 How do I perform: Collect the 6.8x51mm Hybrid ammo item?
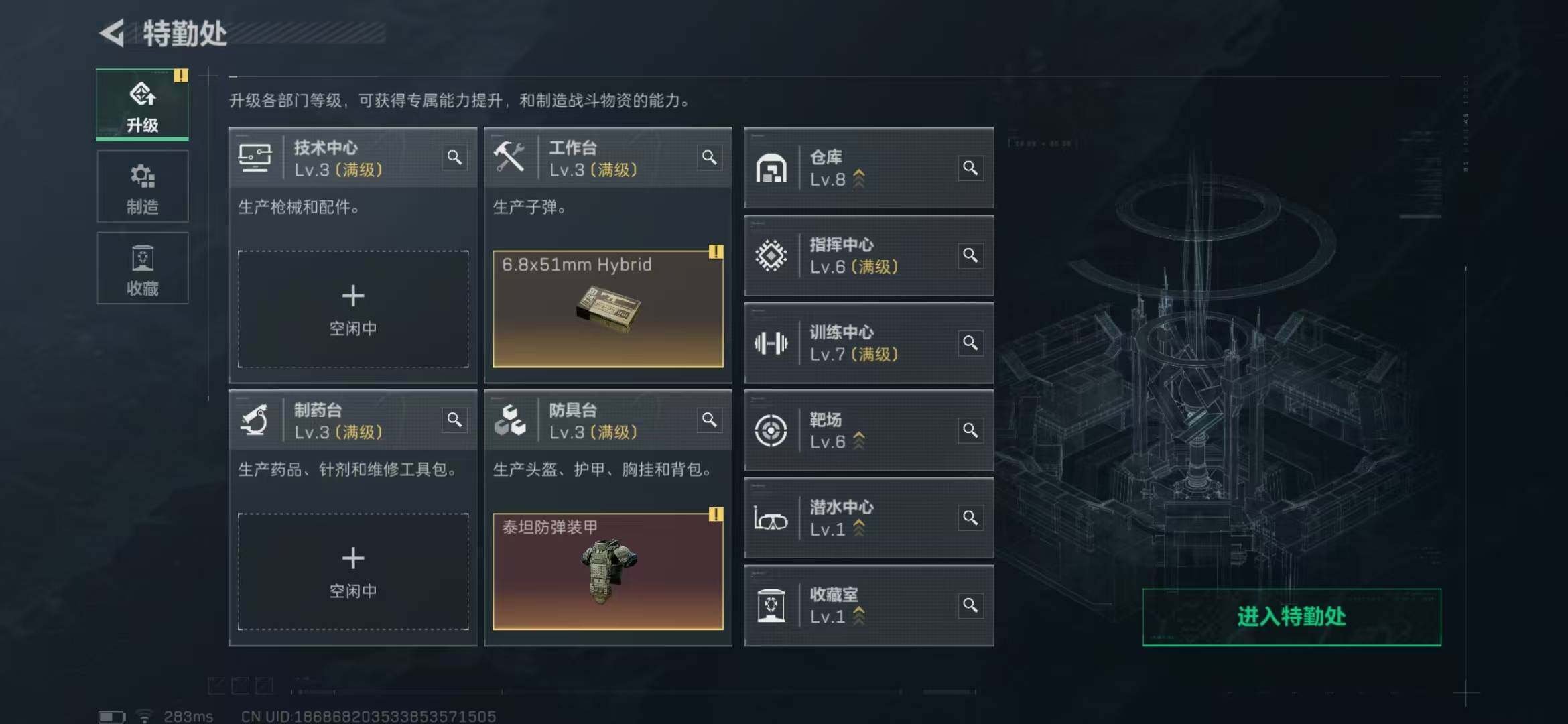pos(608,309)
